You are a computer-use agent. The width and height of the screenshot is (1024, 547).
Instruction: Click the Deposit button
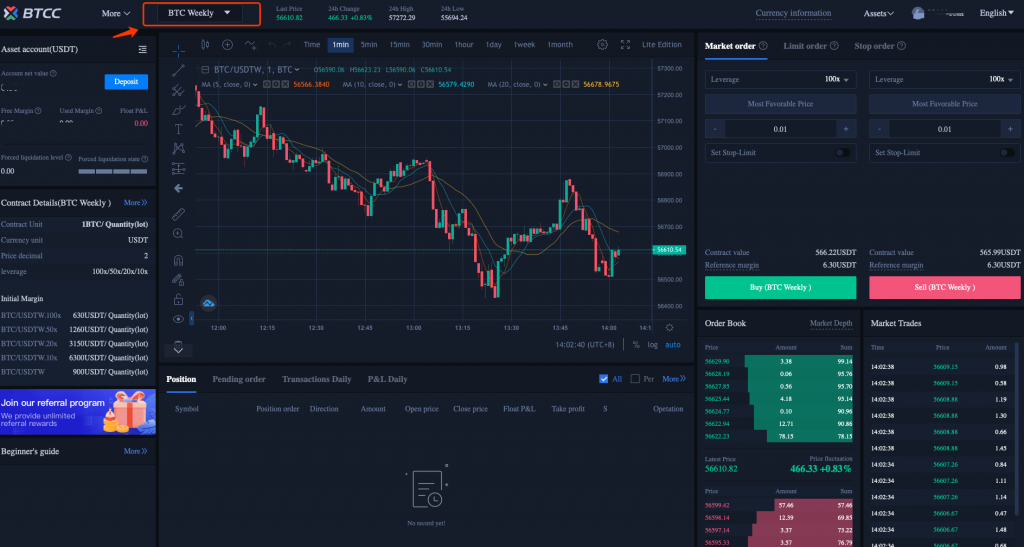pyautogui.click(x=126, y=82)
